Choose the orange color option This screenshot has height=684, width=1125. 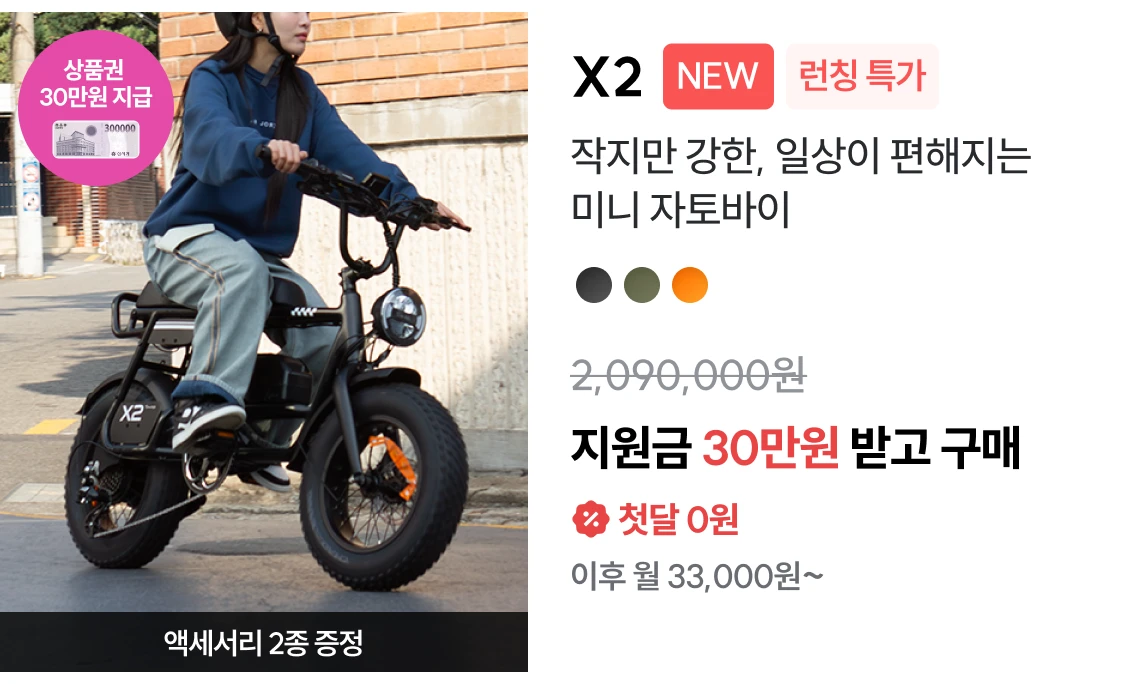click(x=689, y=285)
